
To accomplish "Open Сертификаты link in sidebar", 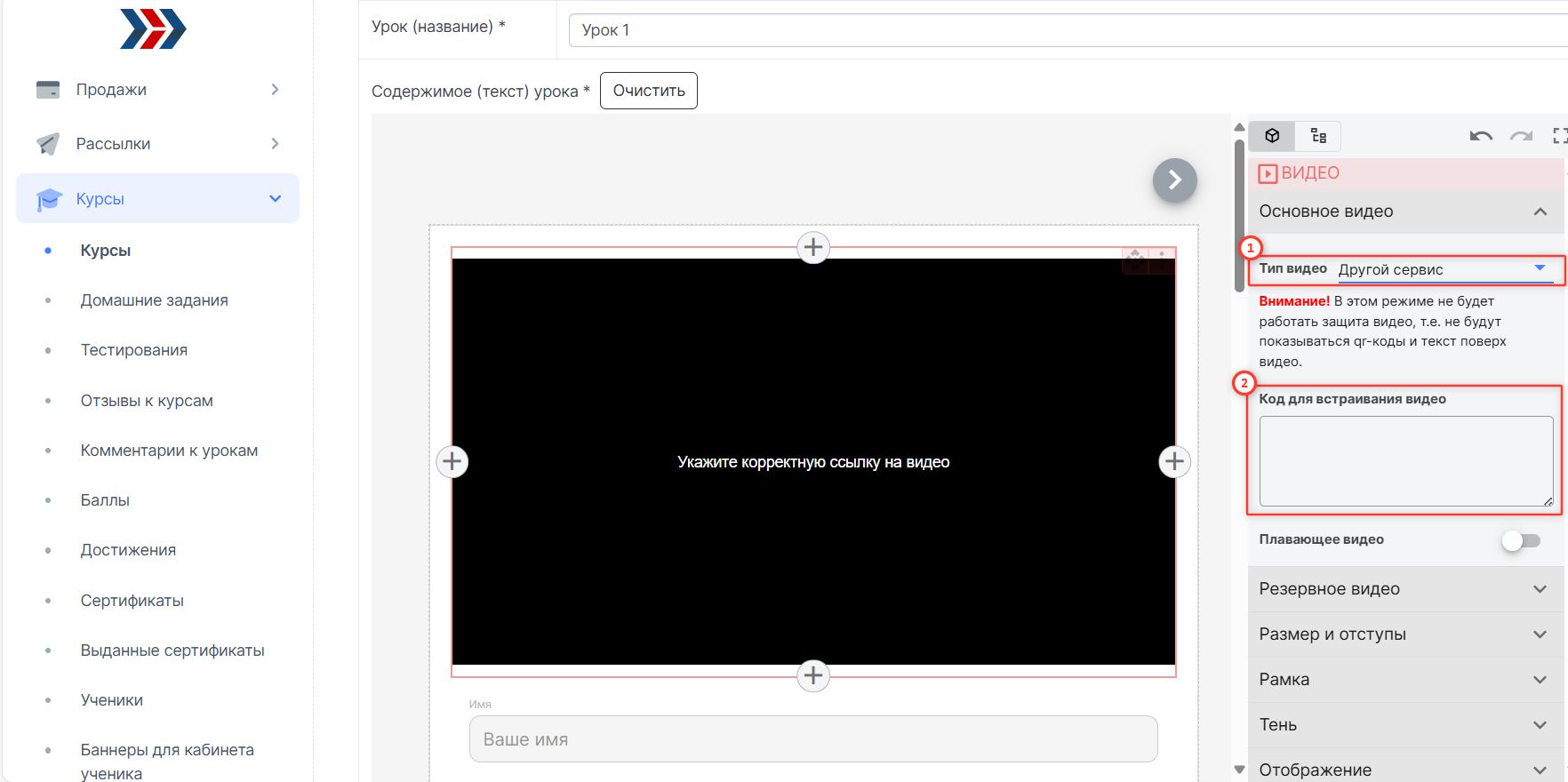I will (x=132, y=601).
